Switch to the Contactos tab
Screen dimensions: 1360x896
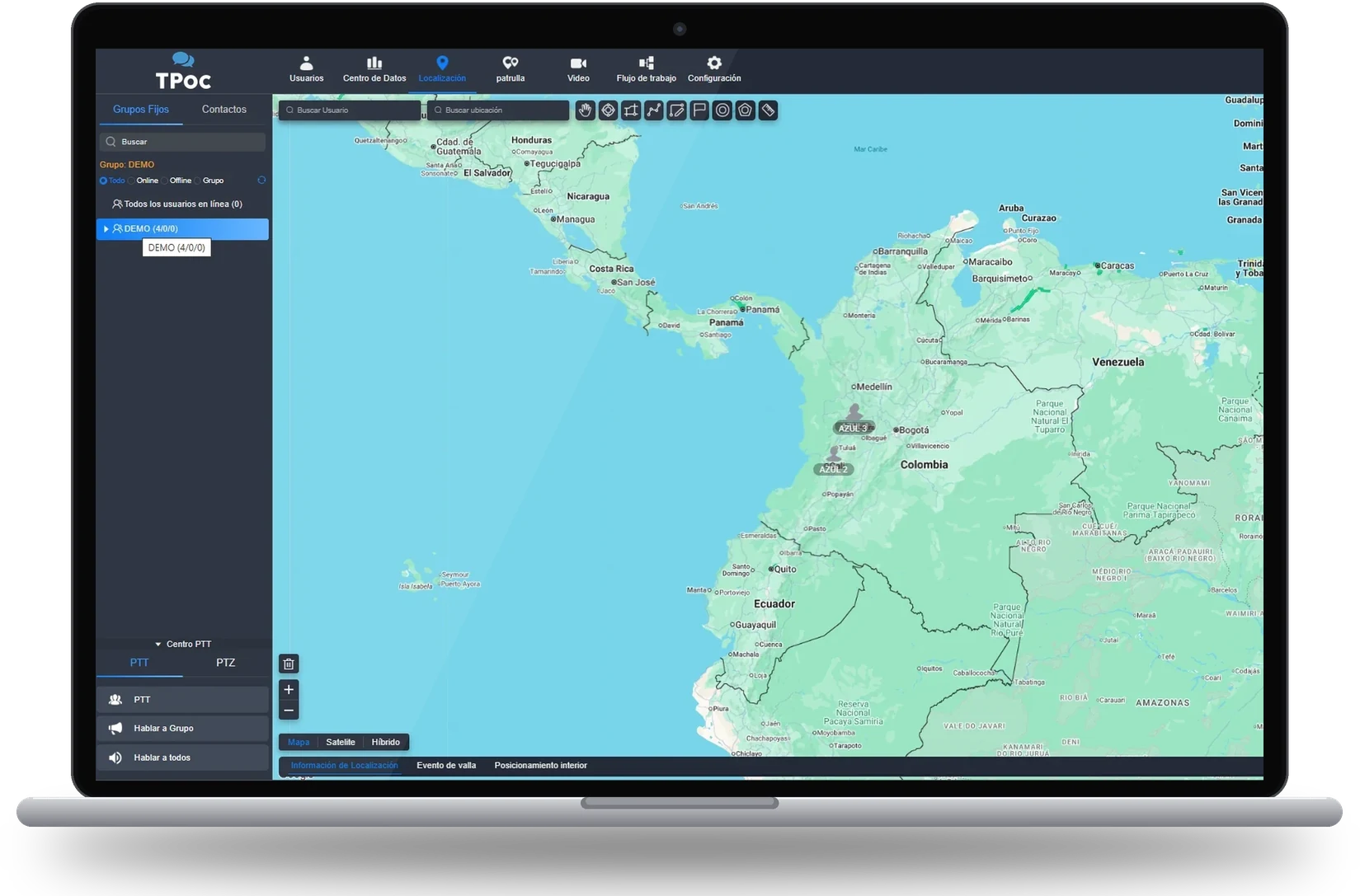click(224, 110)
